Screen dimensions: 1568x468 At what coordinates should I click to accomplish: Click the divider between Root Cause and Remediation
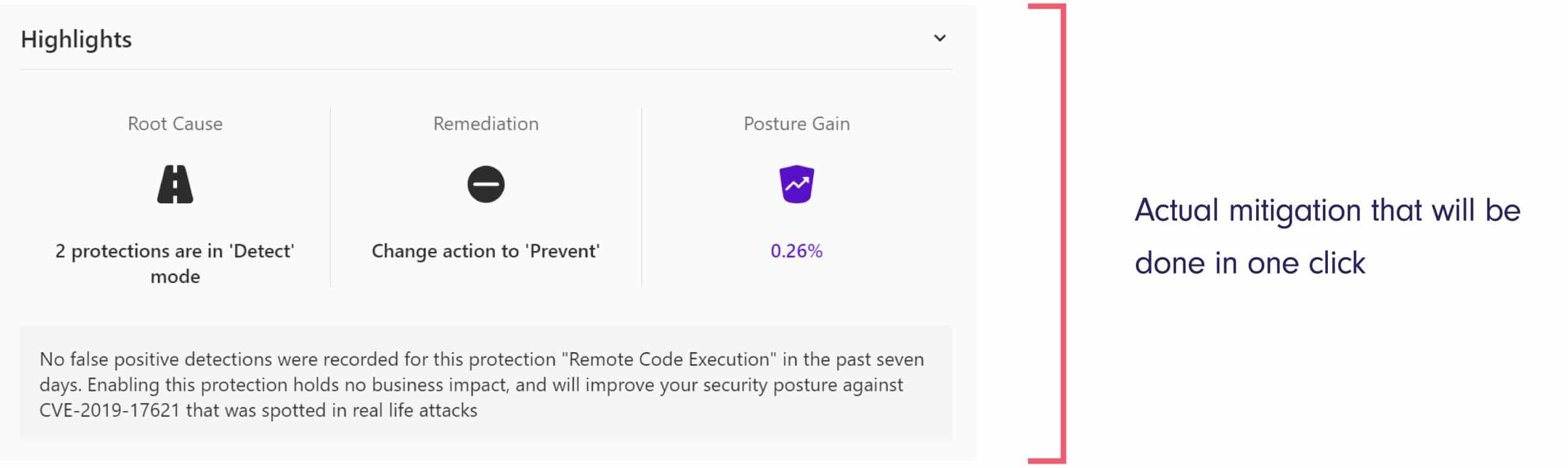331,197
